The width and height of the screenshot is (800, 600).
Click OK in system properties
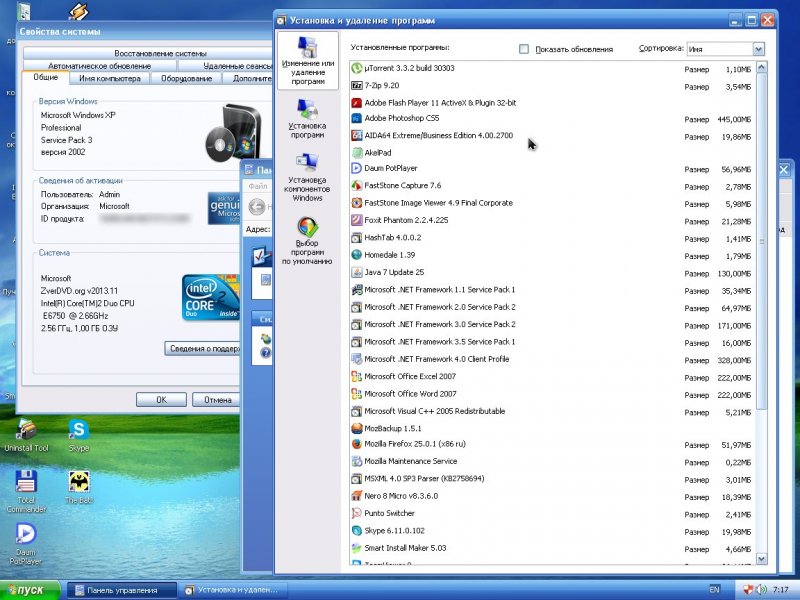(x=161, y=399)
